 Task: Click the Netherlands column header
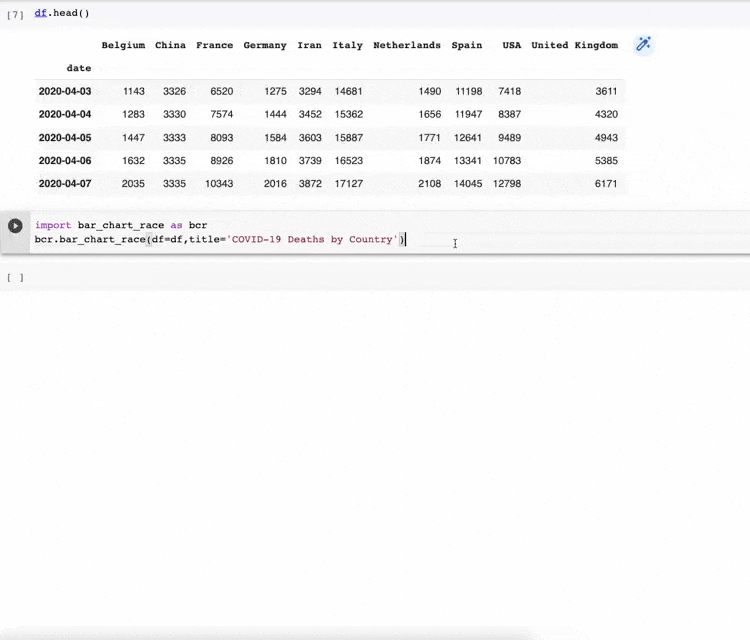pyautogui.click(x=406, y=45)
